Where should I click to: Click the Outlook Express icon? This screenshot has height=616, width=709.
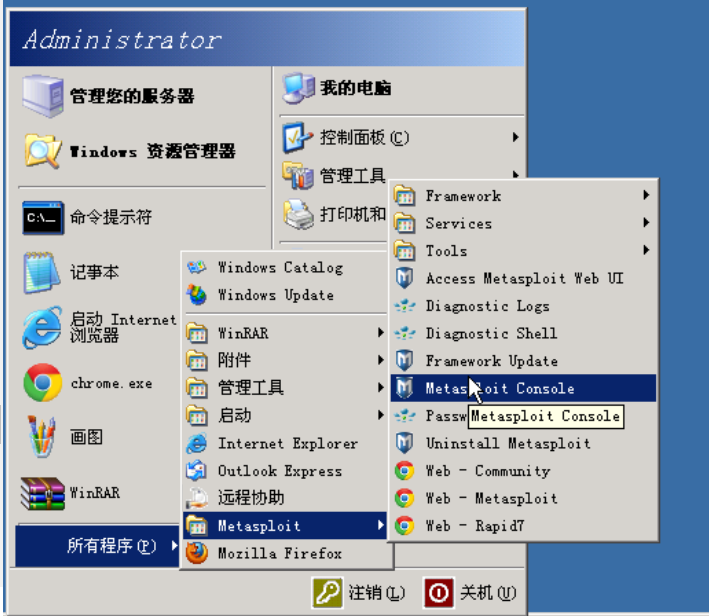pyautogui.click(x=197, y=471)
